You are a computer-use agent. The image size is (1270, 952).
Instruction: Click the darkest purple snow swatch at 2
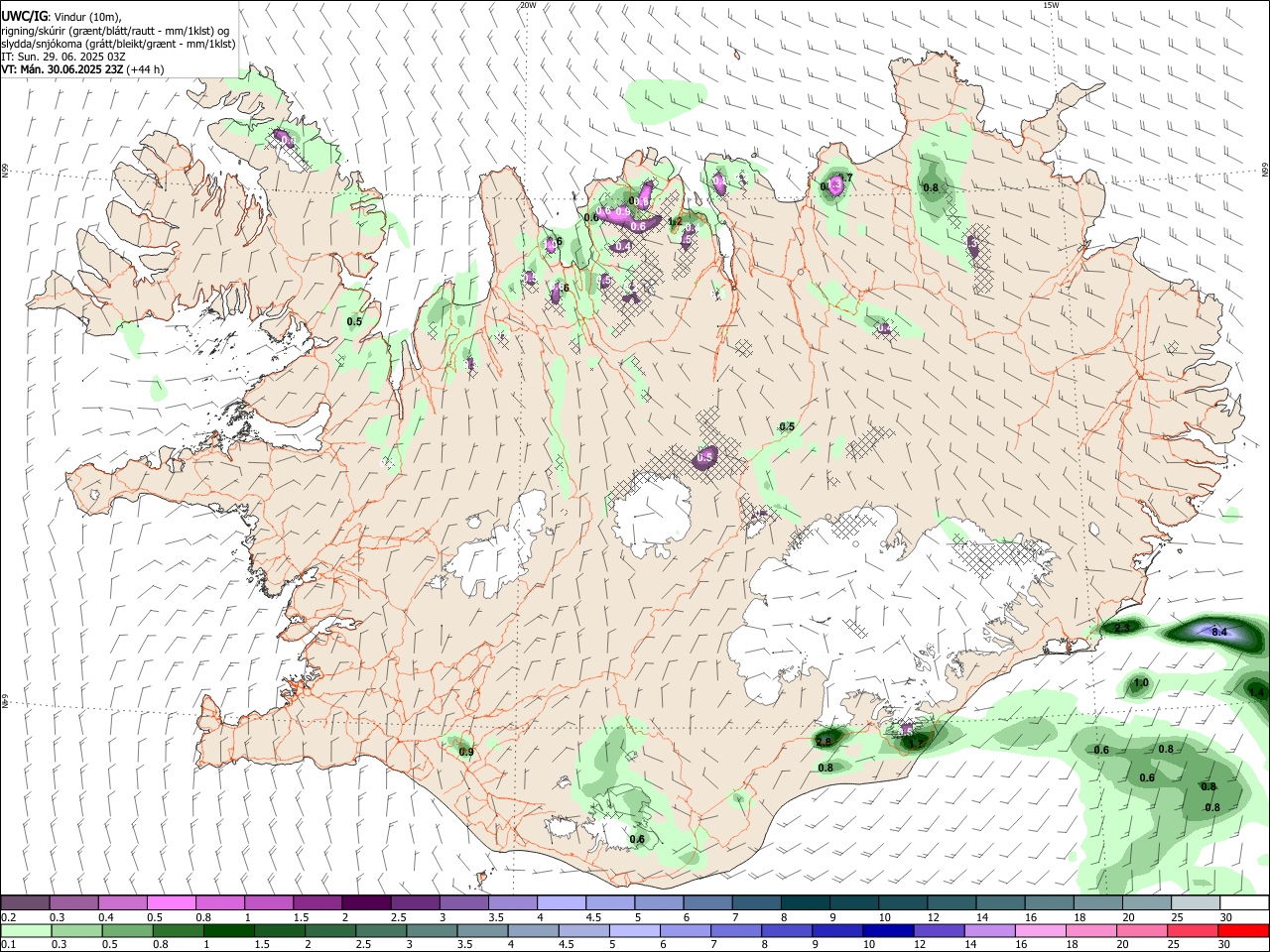click(x=365, y=903)
